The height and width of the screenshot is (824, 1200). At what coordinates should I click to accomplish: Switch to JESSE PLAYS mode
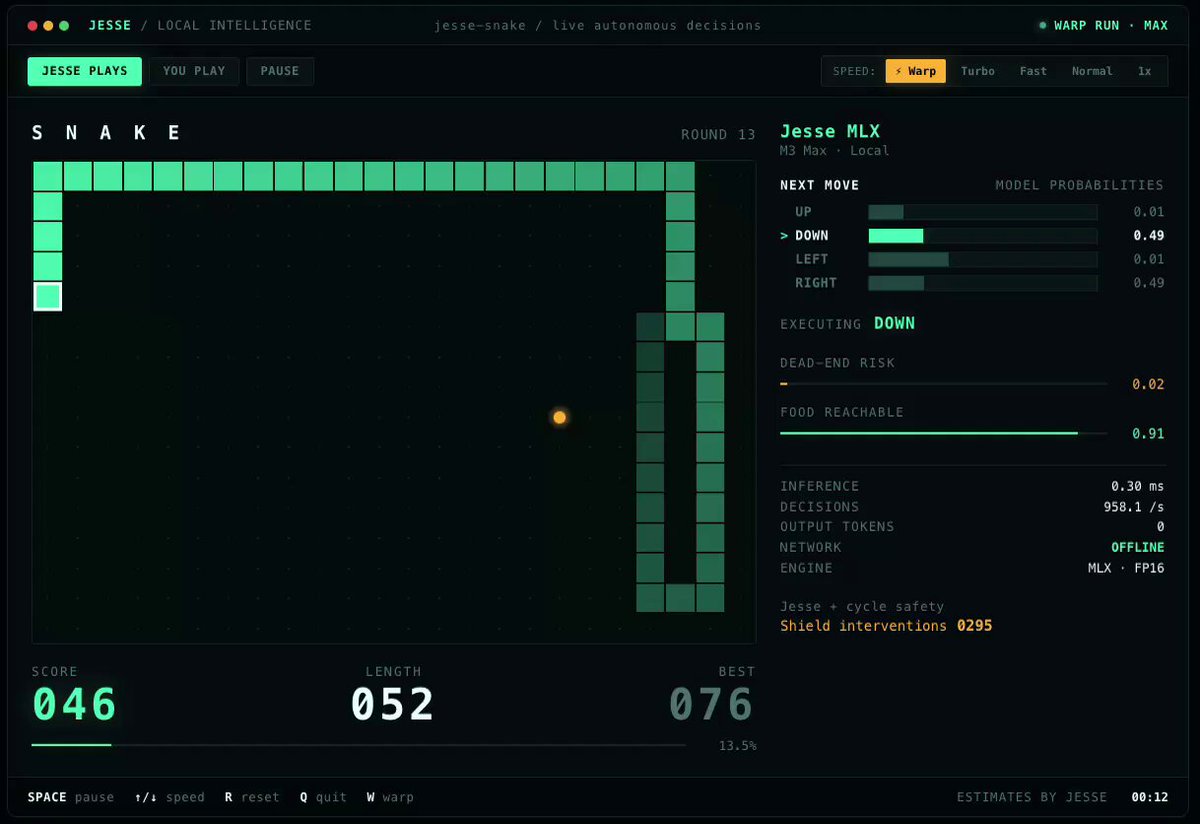pos(85,71)
